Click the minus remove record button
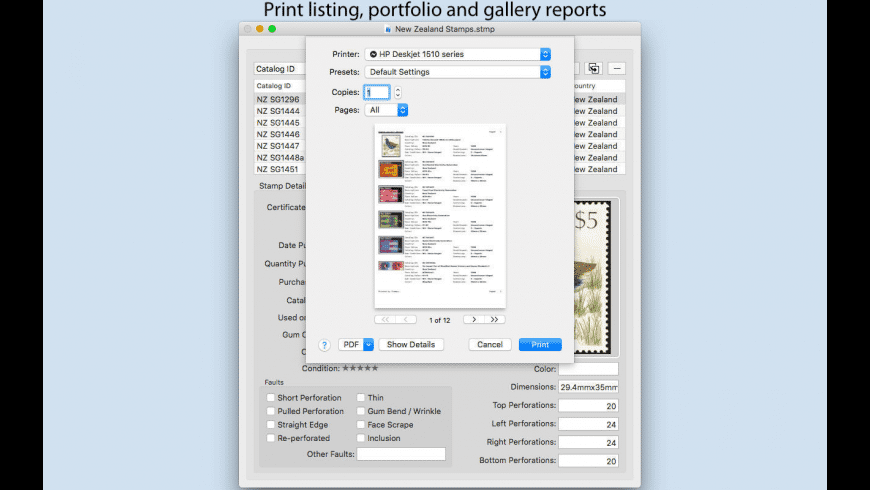870x490 pixels. (x=617, y=68)
